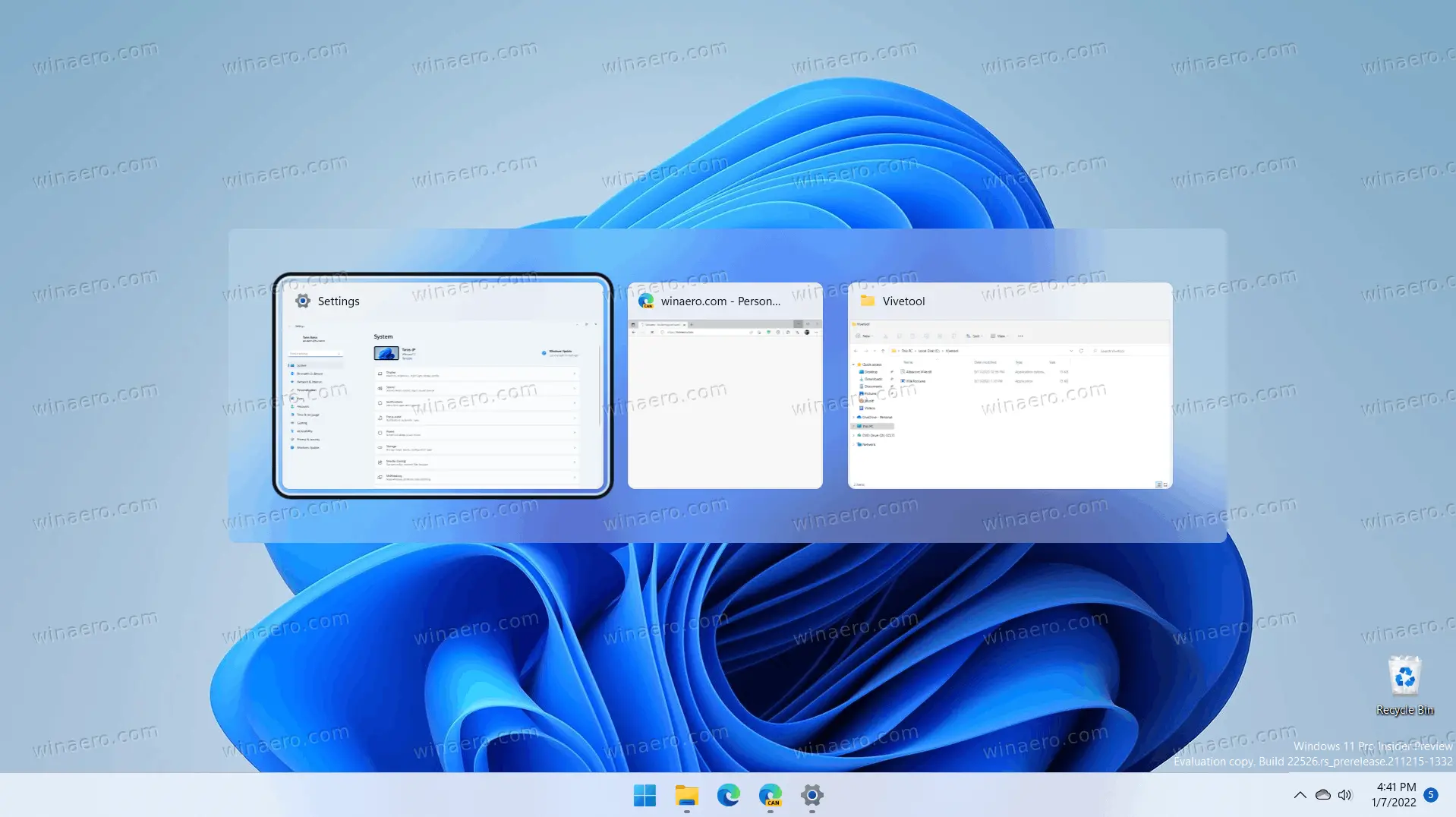Open the Start menu from the taskbar
The height and width of the screenshot is (817, 1456).
click(x=644, y=795)
